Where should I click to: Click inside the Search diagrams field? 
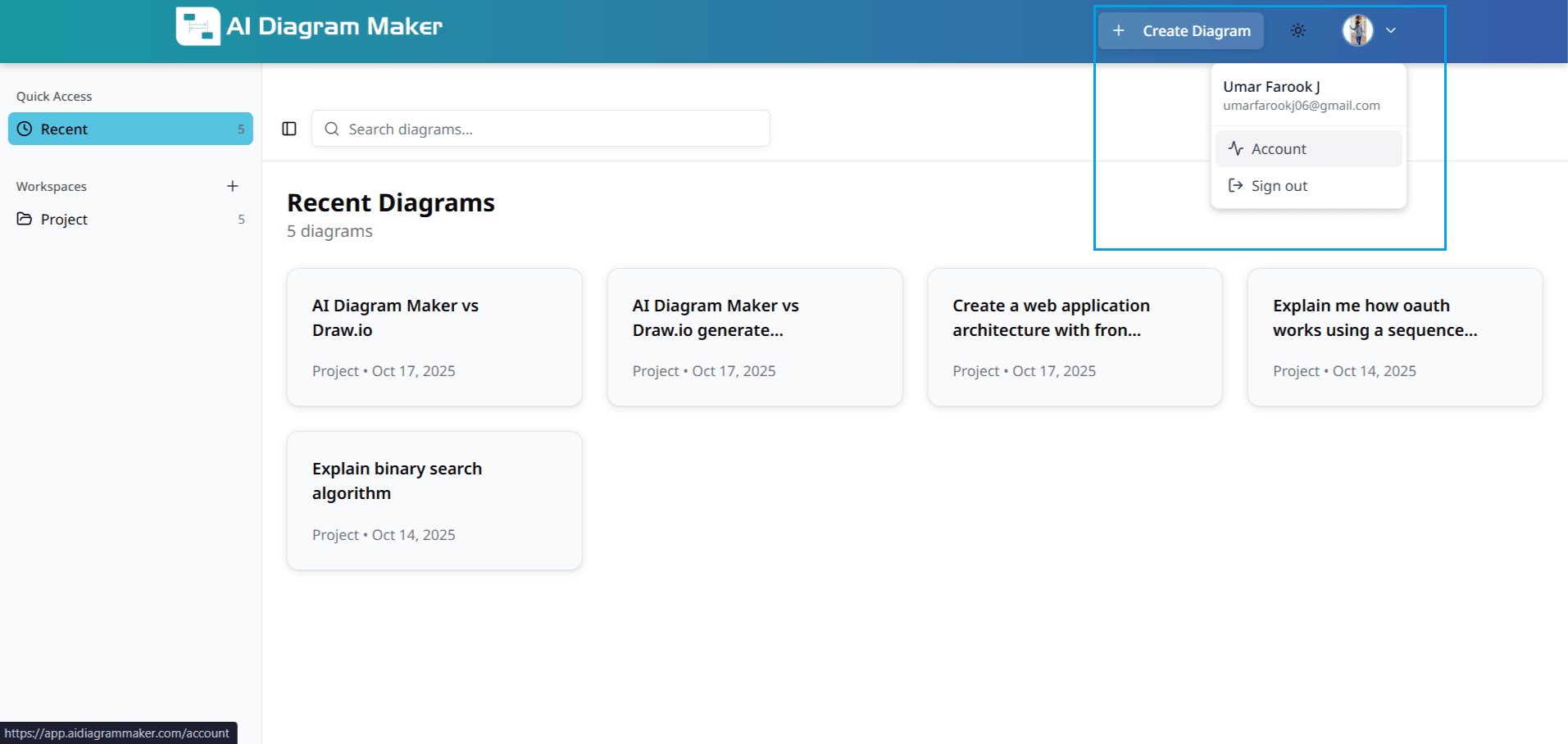[x=540, y=129]
